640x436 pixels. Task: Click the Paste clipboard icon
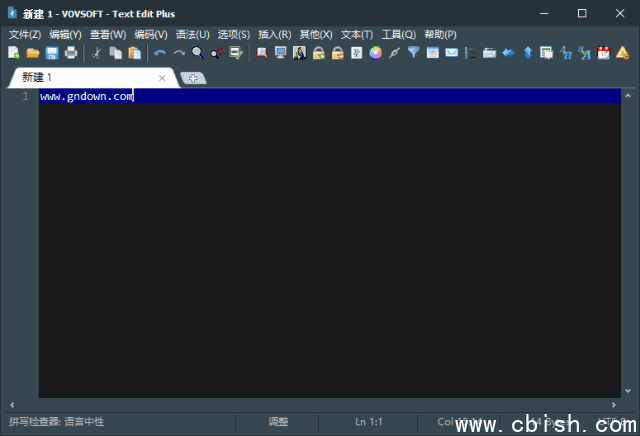tap(135, 53)
